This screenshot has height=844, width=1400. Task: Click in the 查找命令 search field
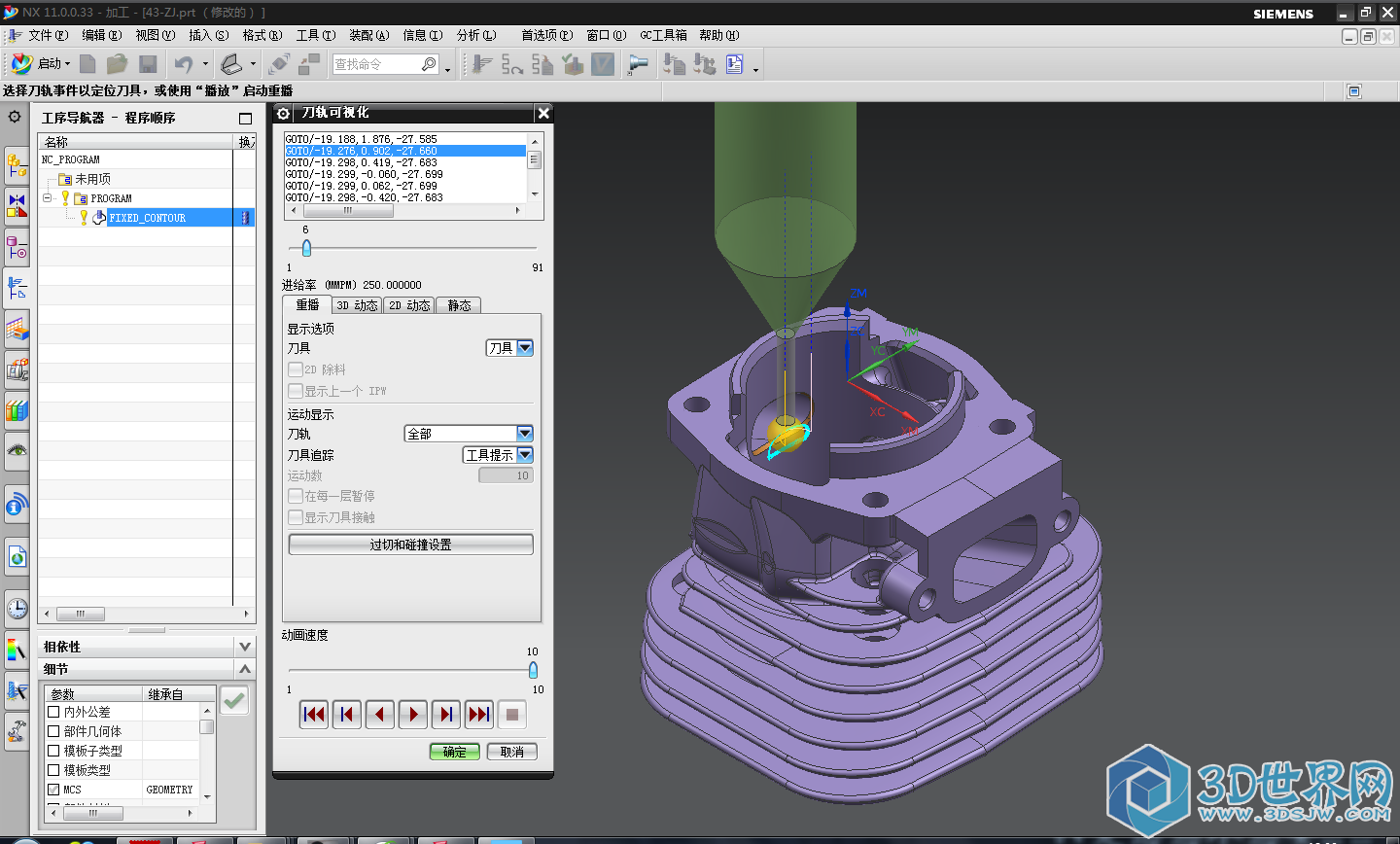pos(376,64)
